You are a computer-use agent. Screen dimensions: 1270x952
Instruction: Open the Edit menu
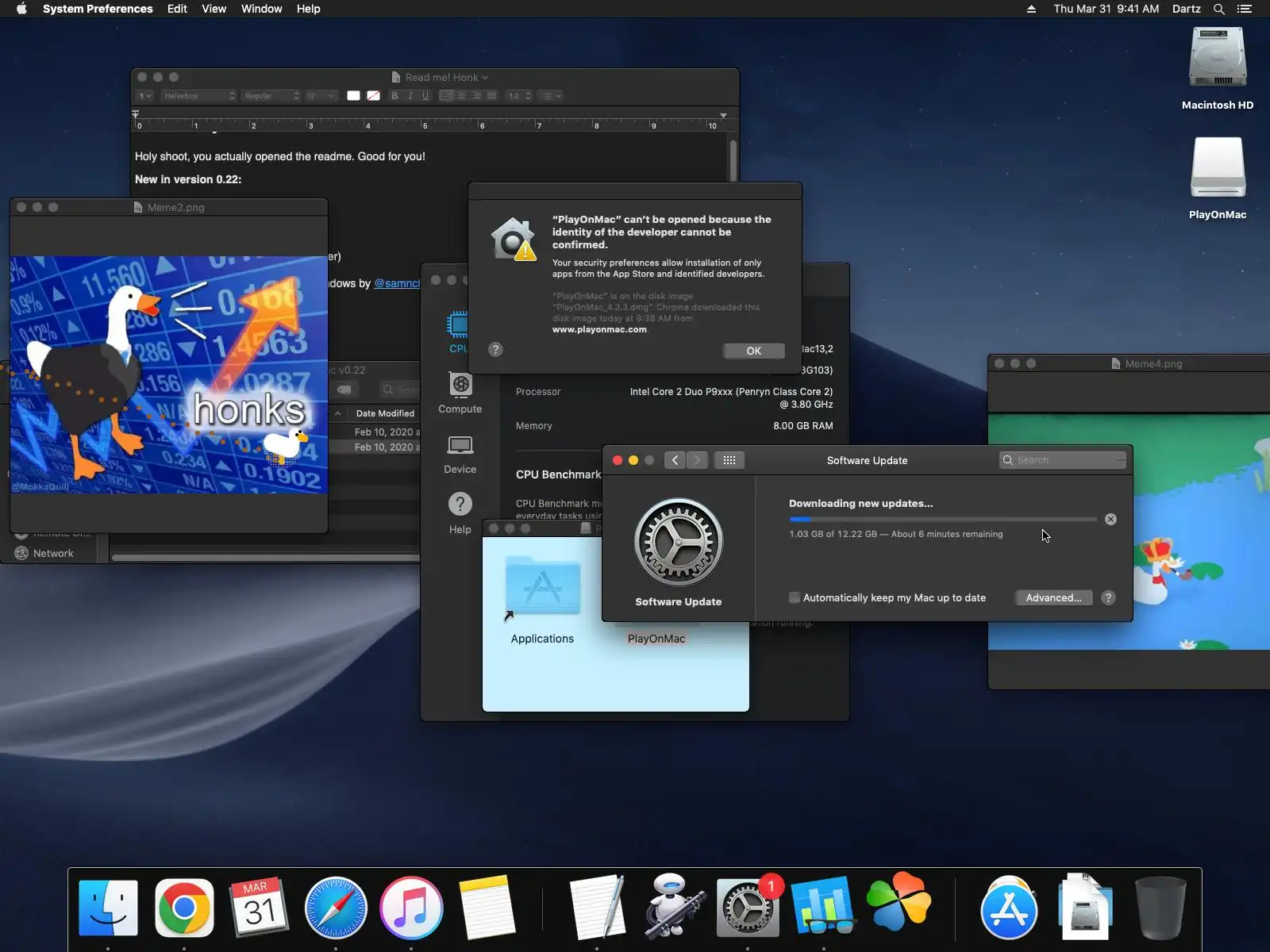(x=177, y=9)
